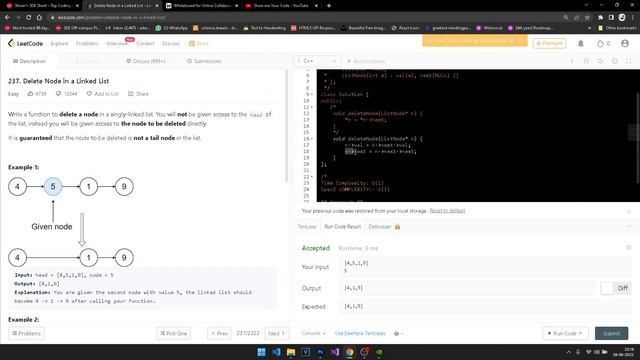Go to Next problem
The width and height of the screenshot is (640, 360).
[277, 333]
